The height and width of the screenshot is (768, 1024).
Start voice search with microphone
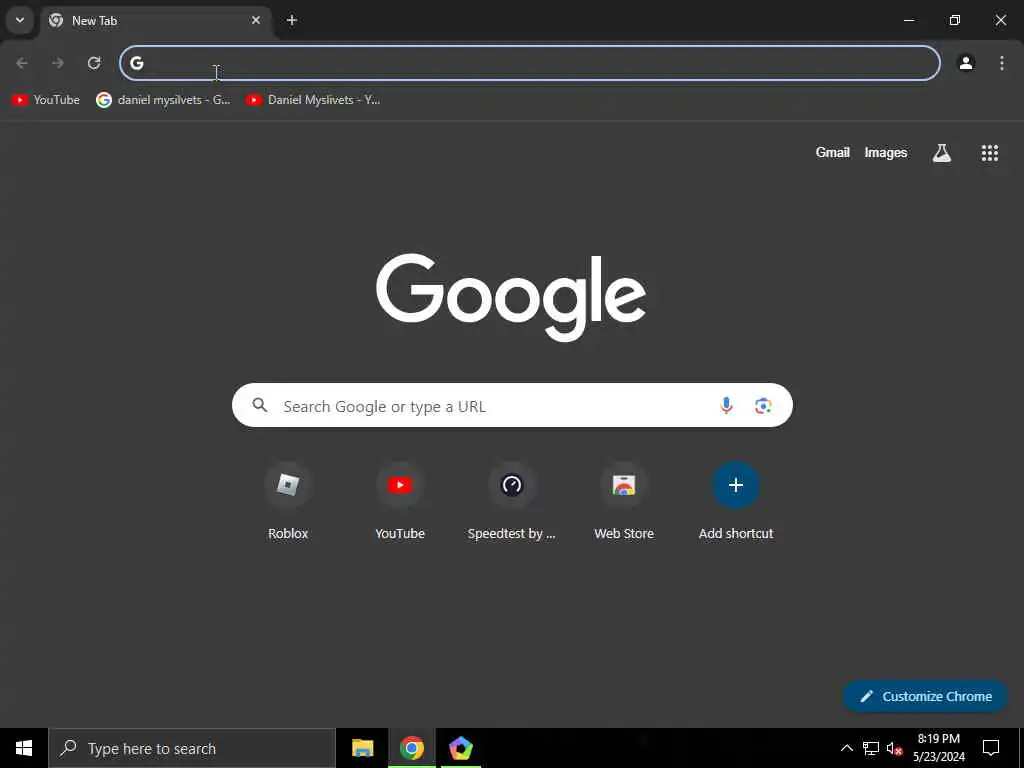pos(726,406)
